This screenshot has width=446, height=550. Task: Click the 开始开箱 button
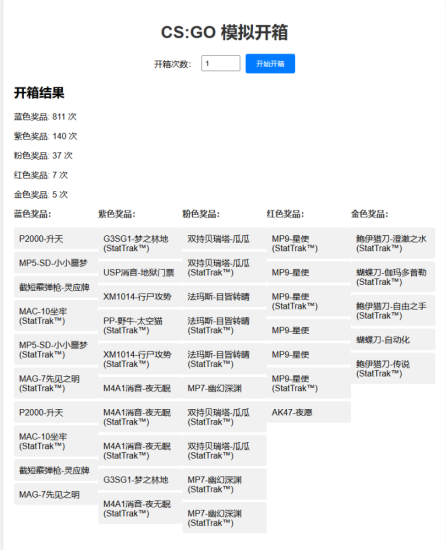(x=270, y=63)
